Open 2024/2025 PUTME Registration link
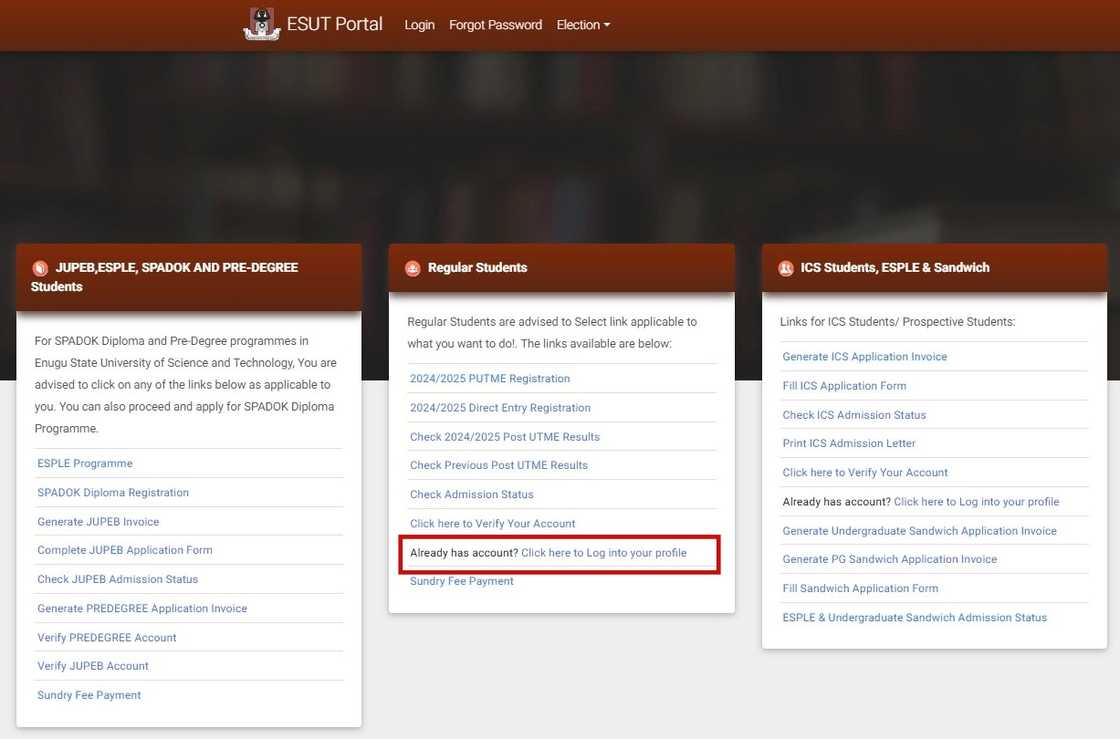This screenshot has height=739, width=1120. tap(490, 379)
